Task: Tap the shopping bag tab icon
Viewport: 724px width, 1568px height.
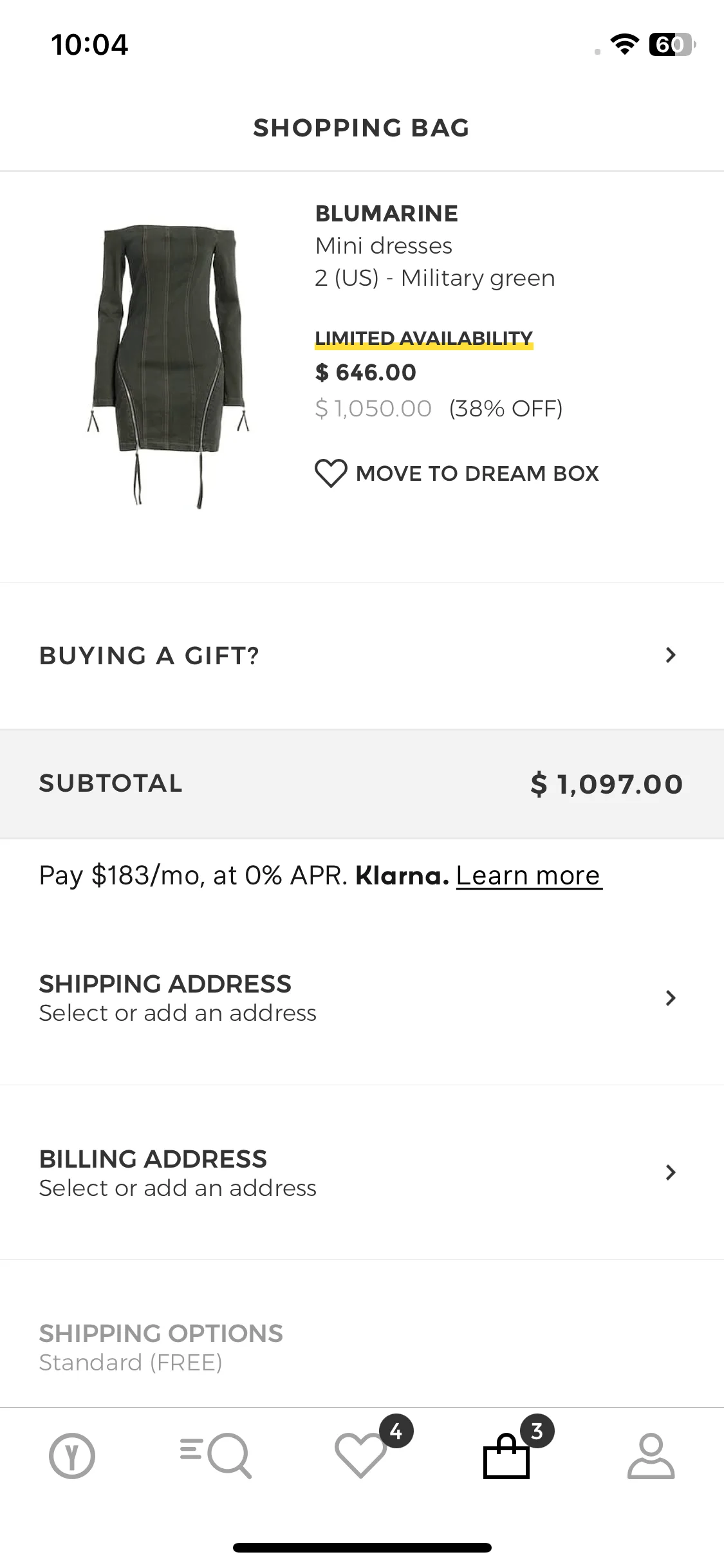Action: 506,1455
